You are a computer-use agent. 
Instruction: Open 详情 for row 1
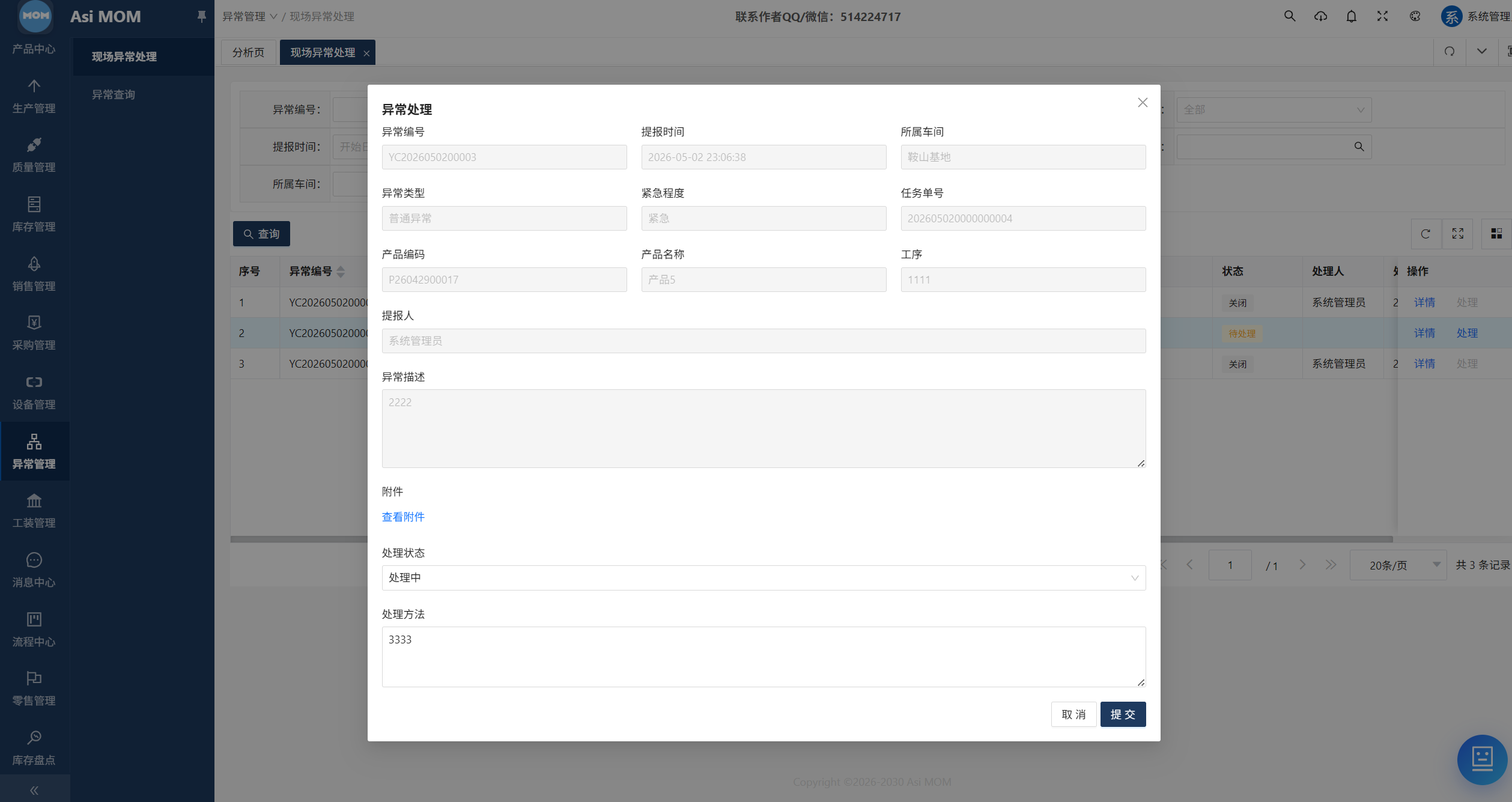tap(1424, 302)
